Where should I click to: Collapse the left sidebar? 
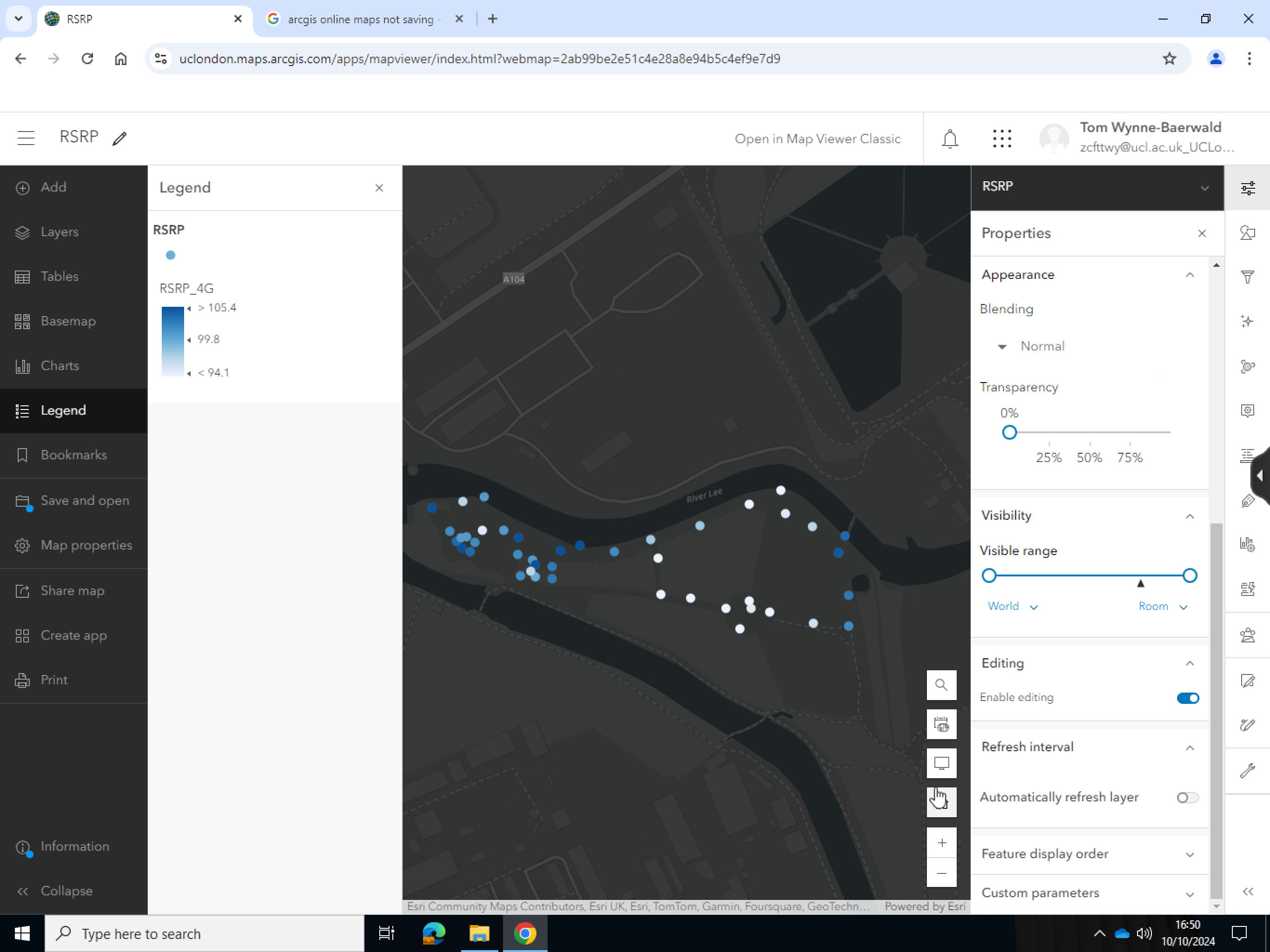[x=73, y=891]
